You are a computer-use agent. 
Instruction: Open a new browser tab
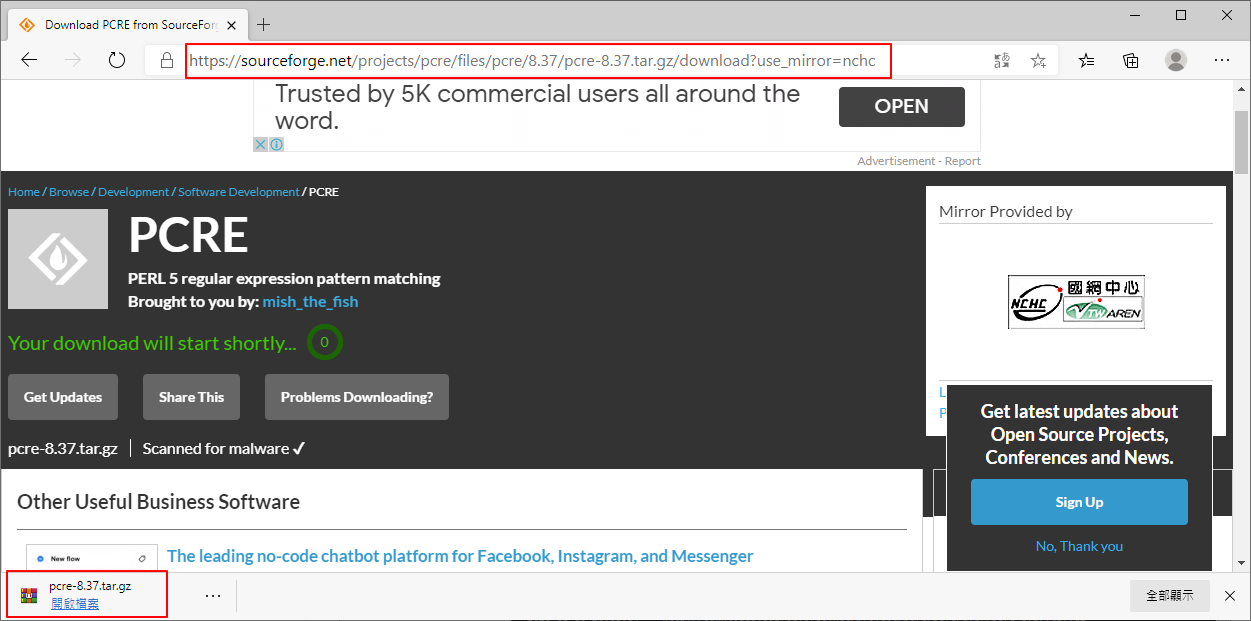tap(264, 24)
